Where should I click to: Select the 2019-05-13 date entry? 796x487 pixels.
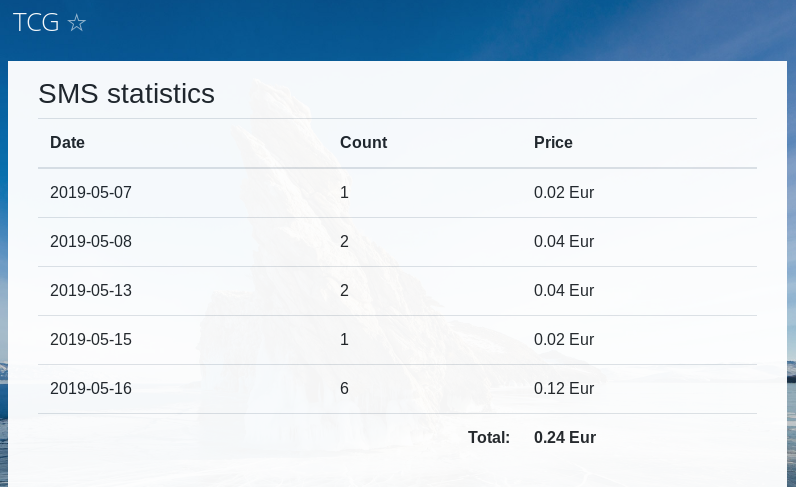pos(91,291)
